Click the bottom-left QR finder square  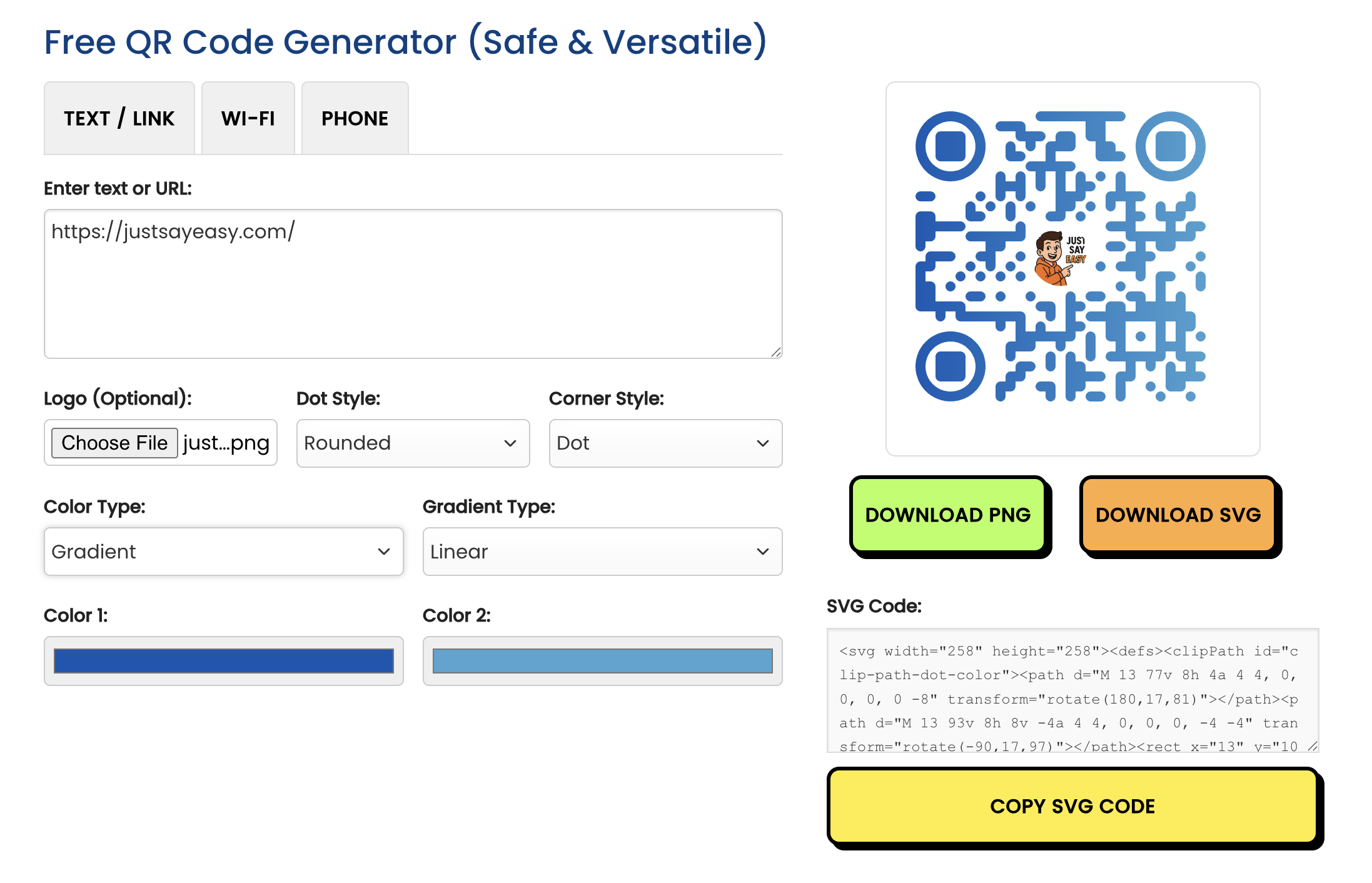tap(950, 366)
